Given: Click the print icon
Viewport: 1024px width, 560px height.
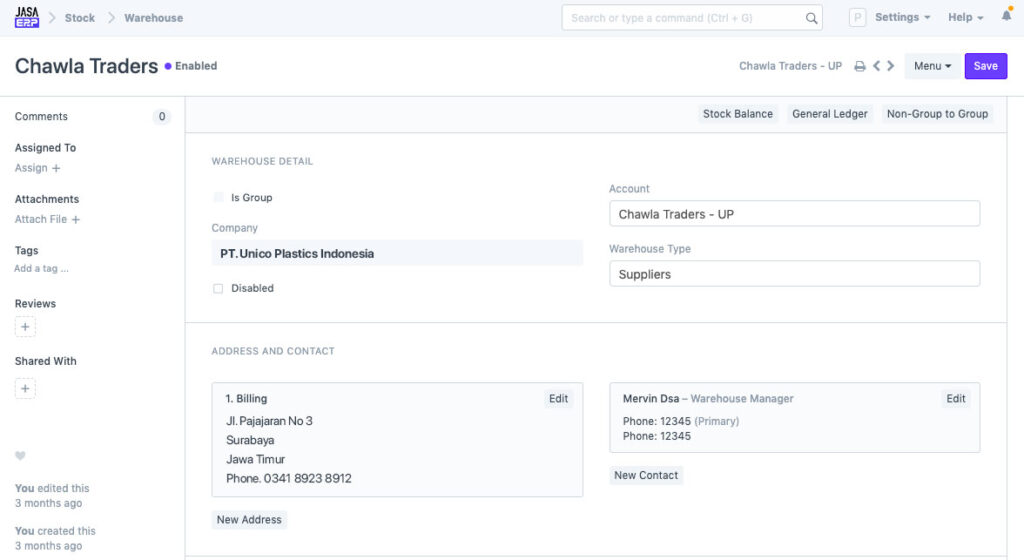Looking at the screenshot, I should click(860, 67).
